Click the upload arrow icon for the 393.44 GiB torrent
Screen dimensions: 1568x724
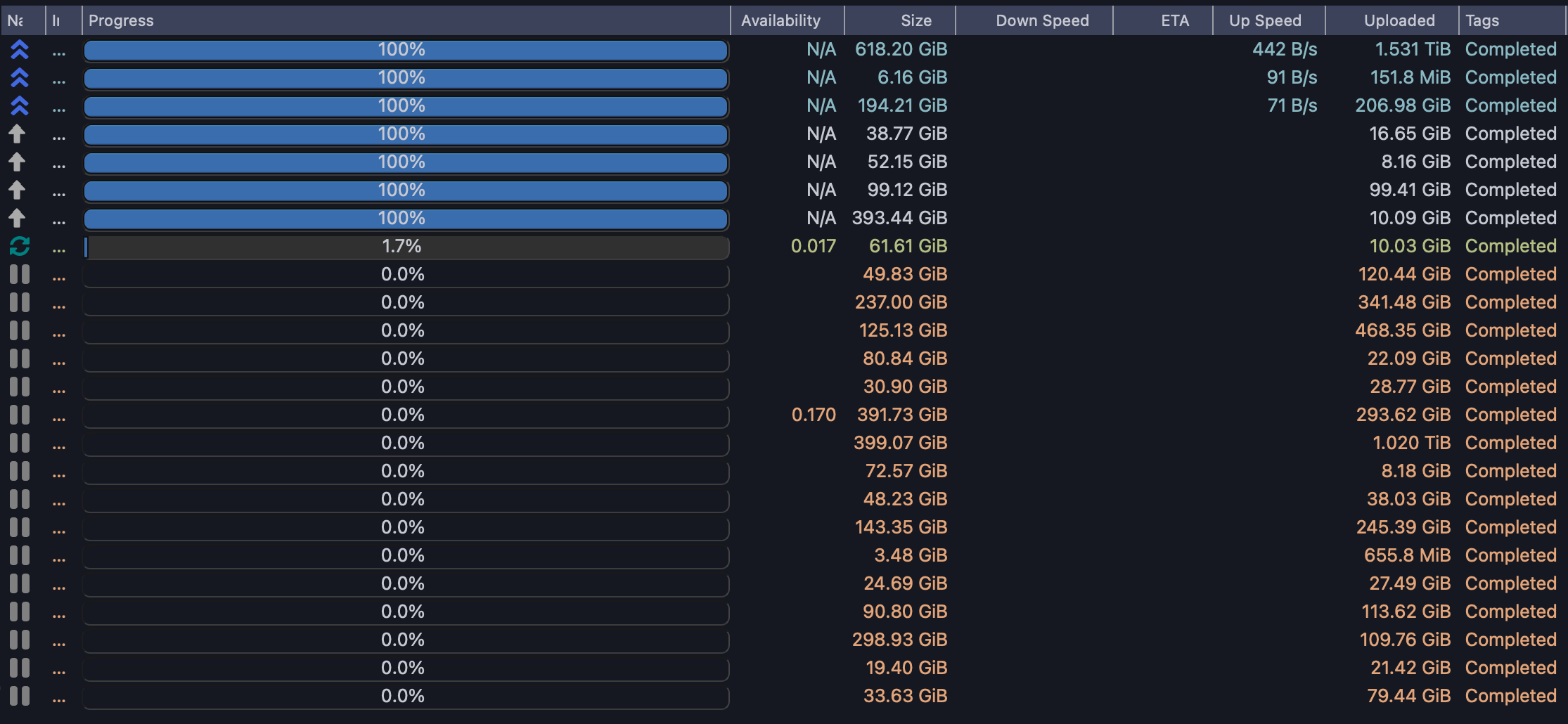coord(19,218)
